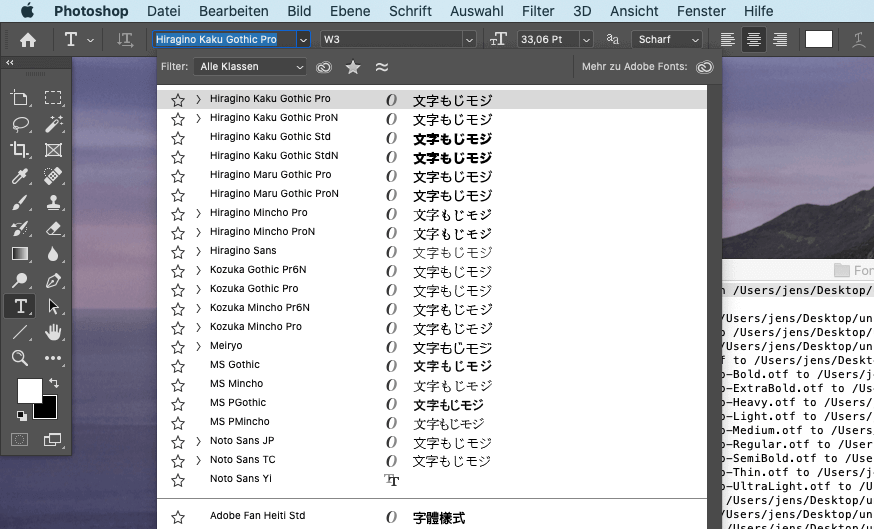Select the Lasso tool
The image size is (874, 529).
21,124
